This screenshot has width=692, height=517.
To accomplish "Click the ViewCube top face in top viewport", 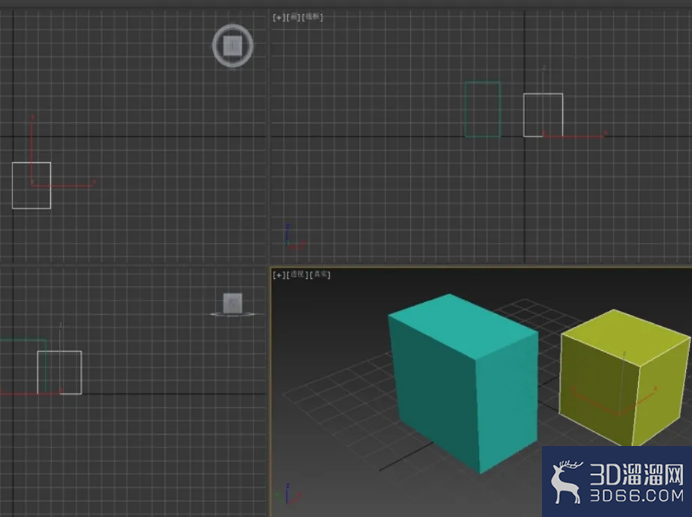I will pyautogui.click(x=232, y=45).
